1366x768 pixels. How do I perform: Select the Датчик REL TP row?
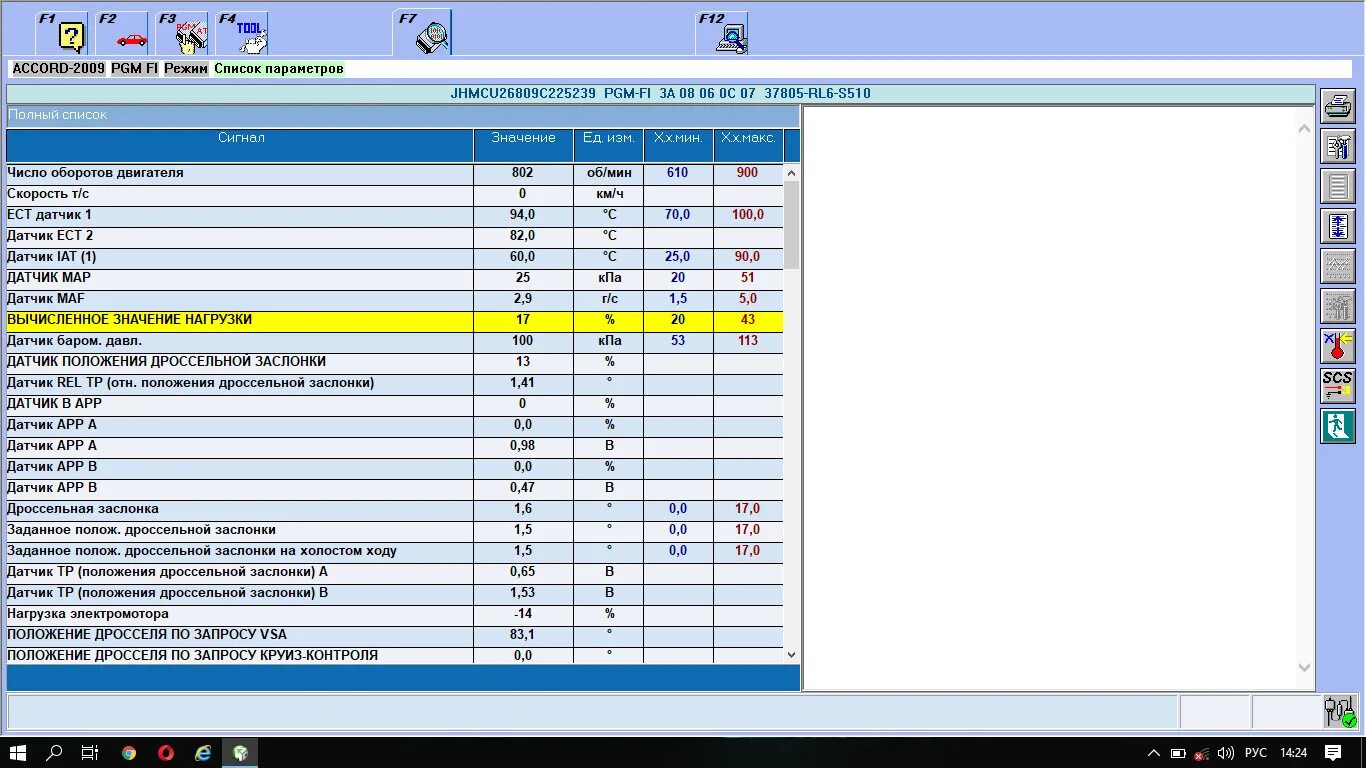395,383
